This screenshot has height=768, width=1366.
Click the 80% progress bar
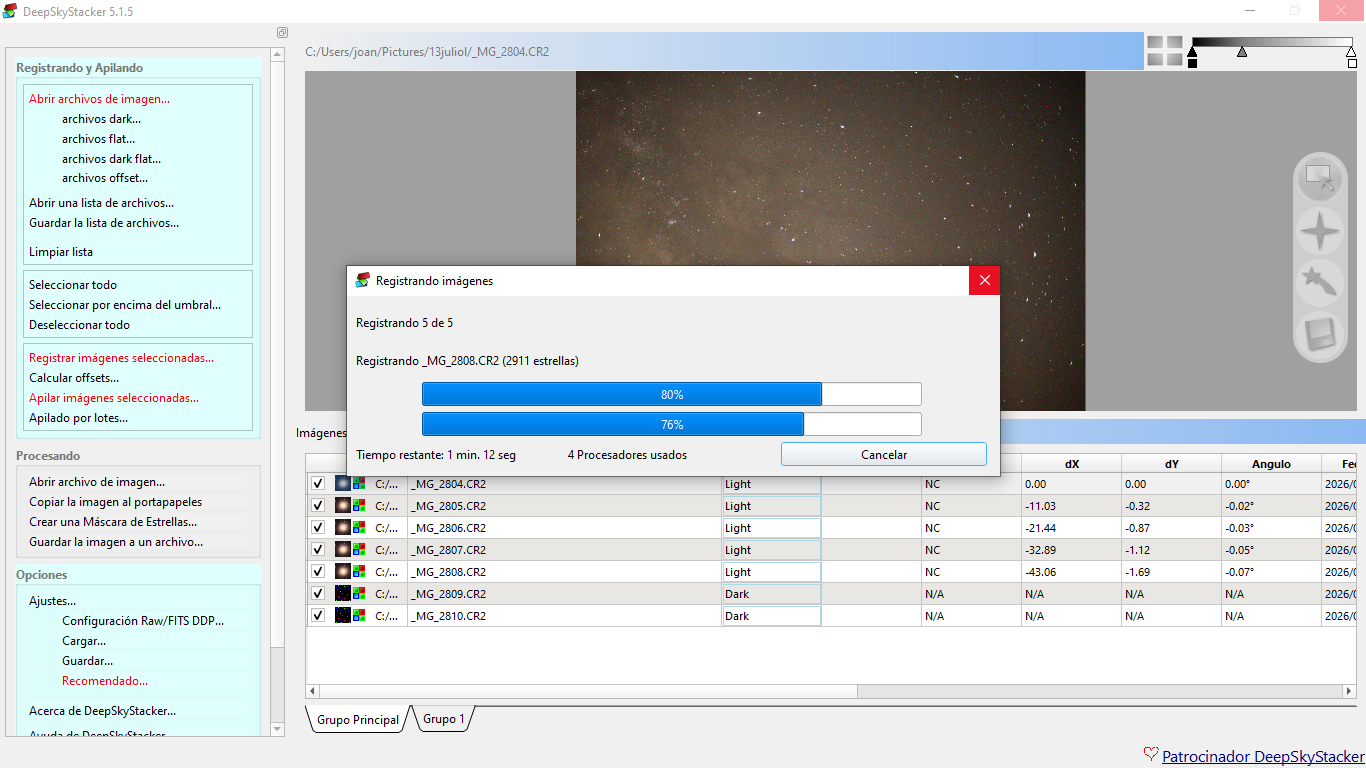[x=672, y=394]
